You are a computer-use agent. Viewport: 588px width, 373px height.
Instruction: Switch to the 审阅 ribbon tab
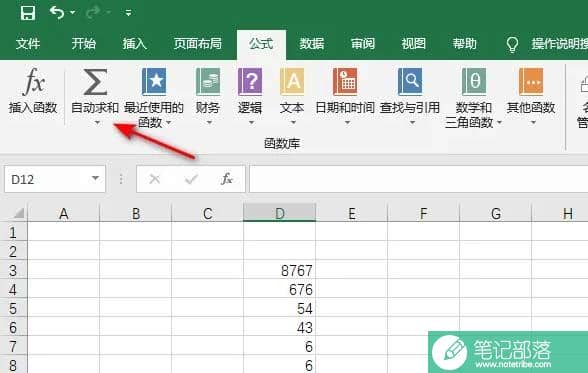[363, 44]
